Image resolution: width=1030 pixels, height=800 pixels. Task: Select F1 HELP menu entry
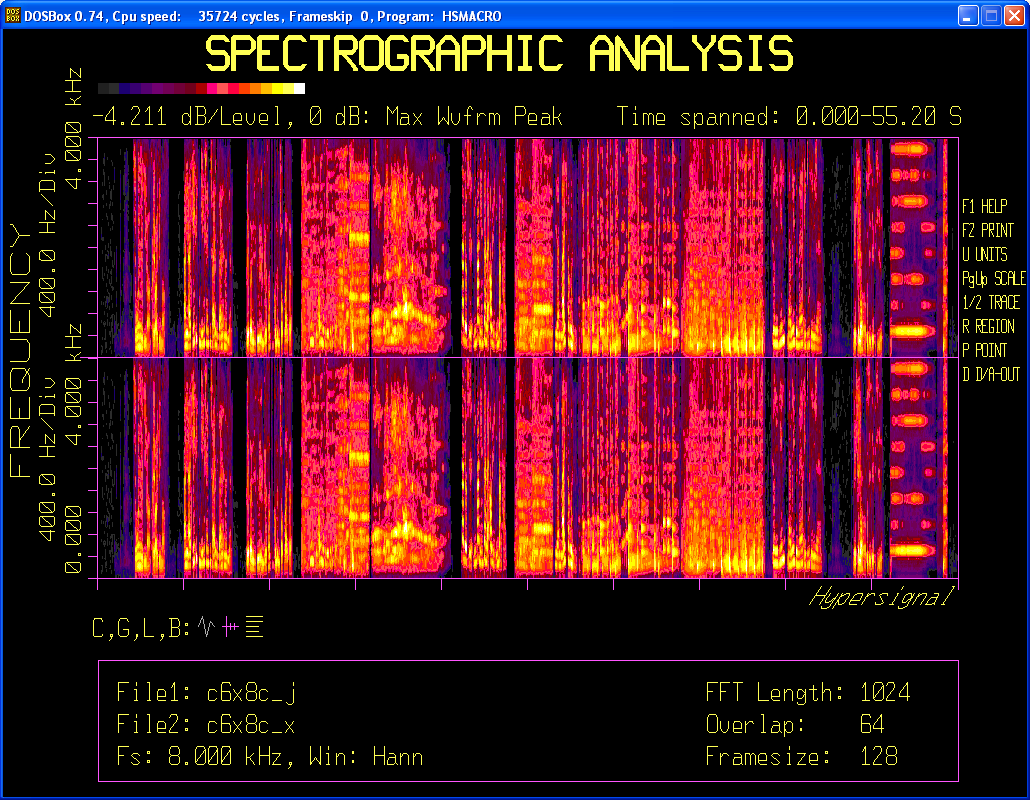[x=984, y=206]
